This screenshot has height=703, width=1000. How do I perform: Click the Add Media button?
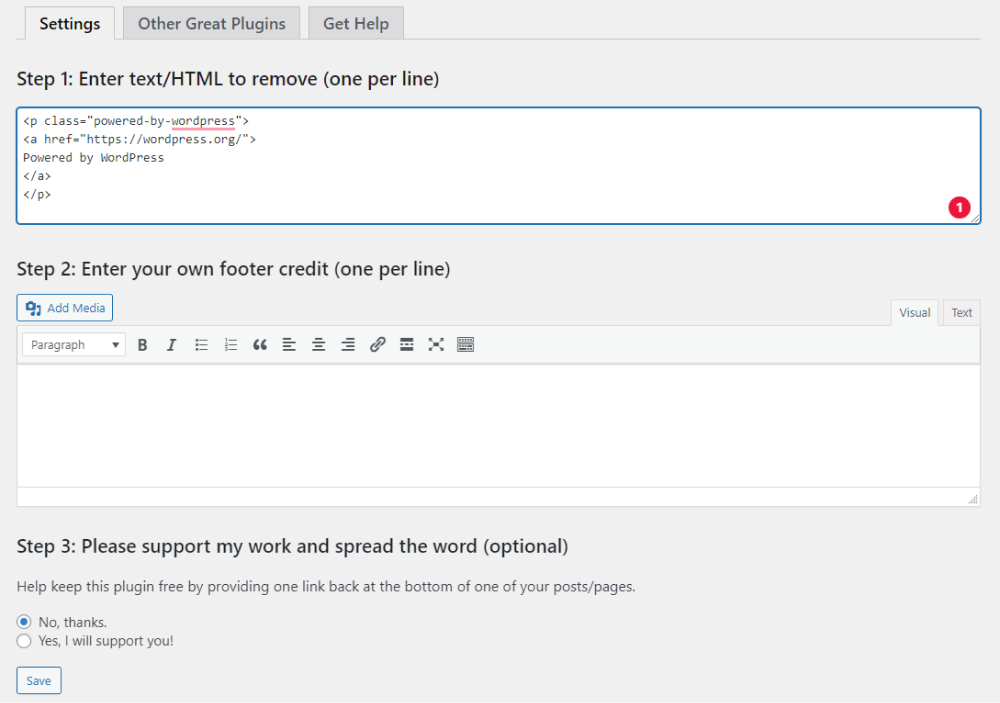tap(64, 308)
